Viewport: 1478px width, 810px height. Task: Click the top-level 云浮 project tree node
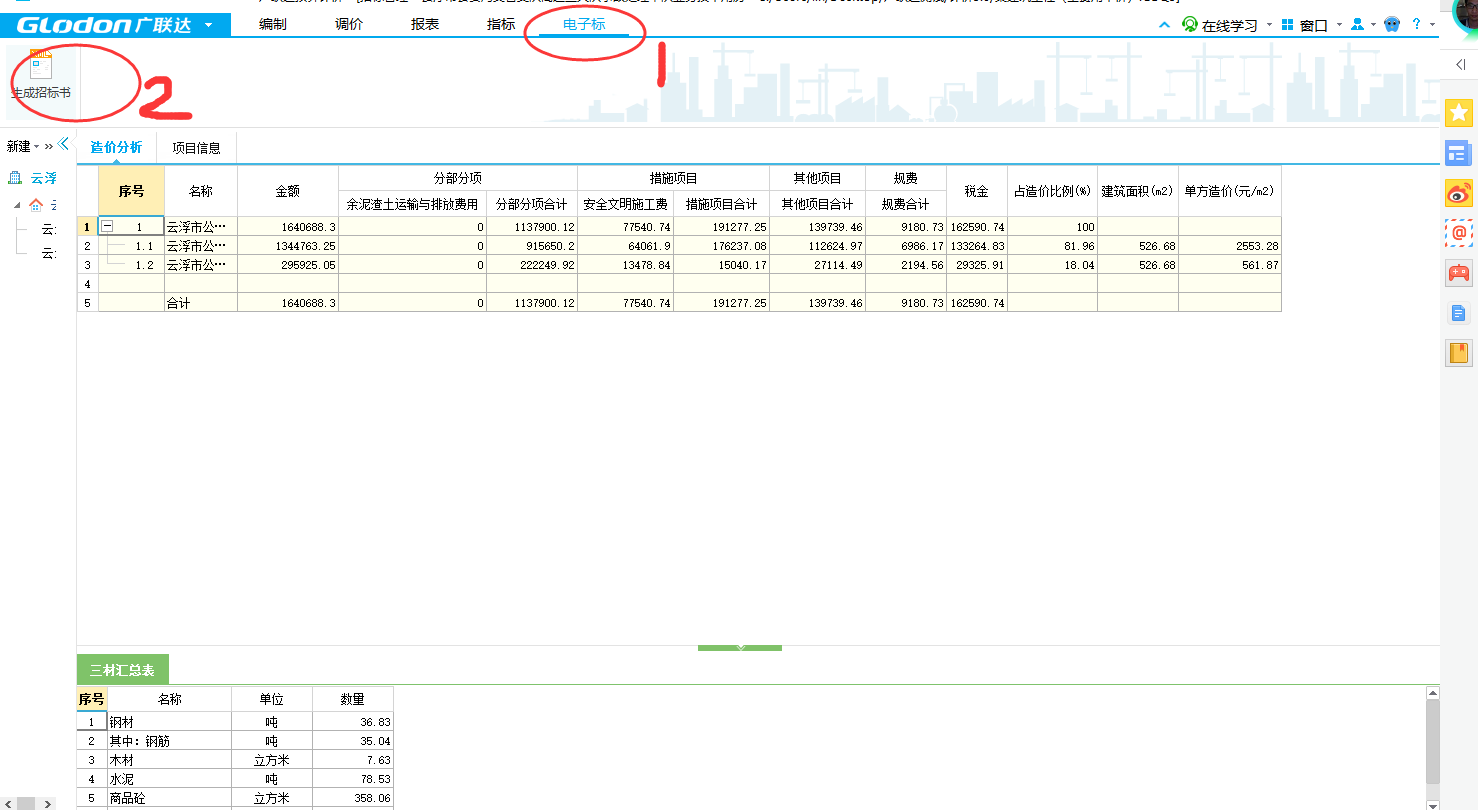[x=44, y=178]
